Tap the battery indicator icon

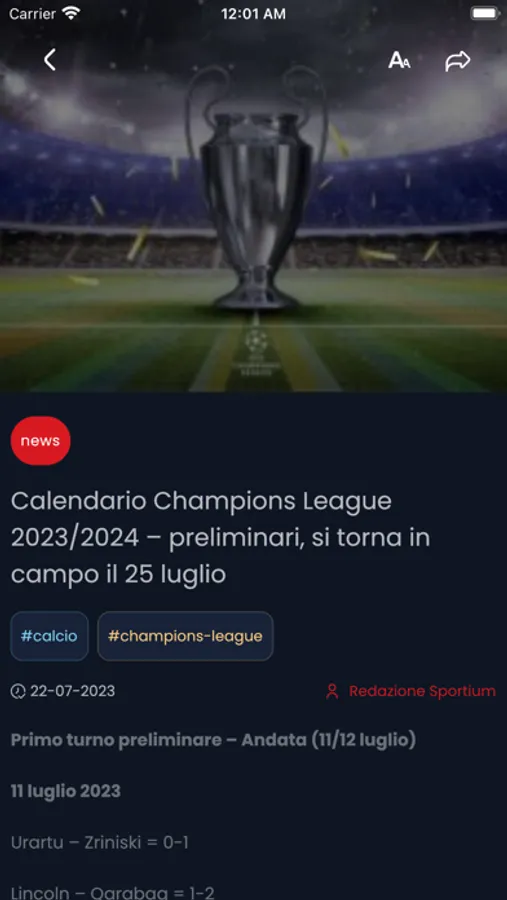[x=485, y=13]
